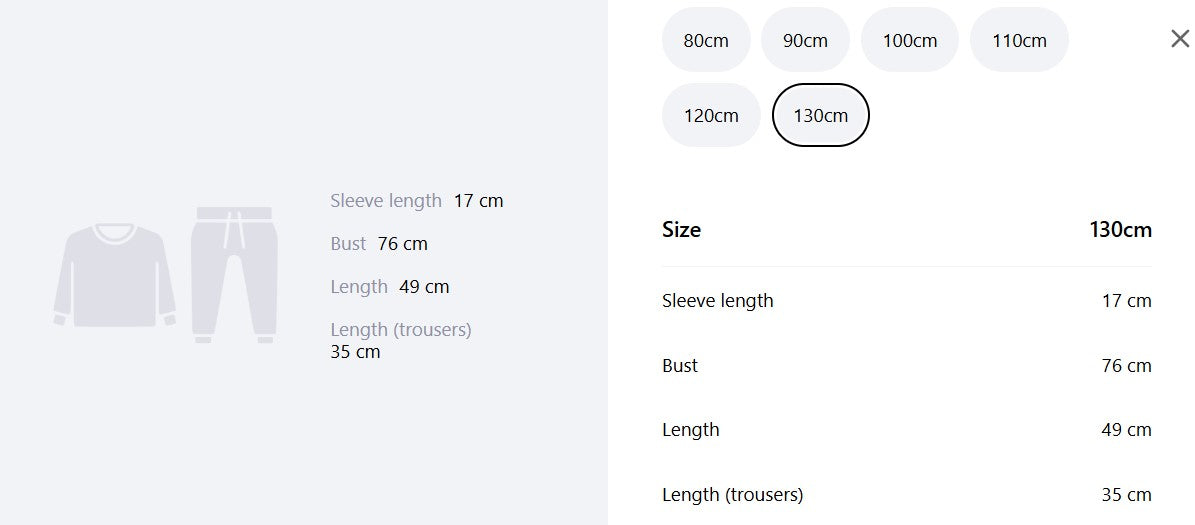The width and height of the screenshot is (1195, 525).
Task: Click the Bust 76 cm label near the illustration
Action: (379, 244)
